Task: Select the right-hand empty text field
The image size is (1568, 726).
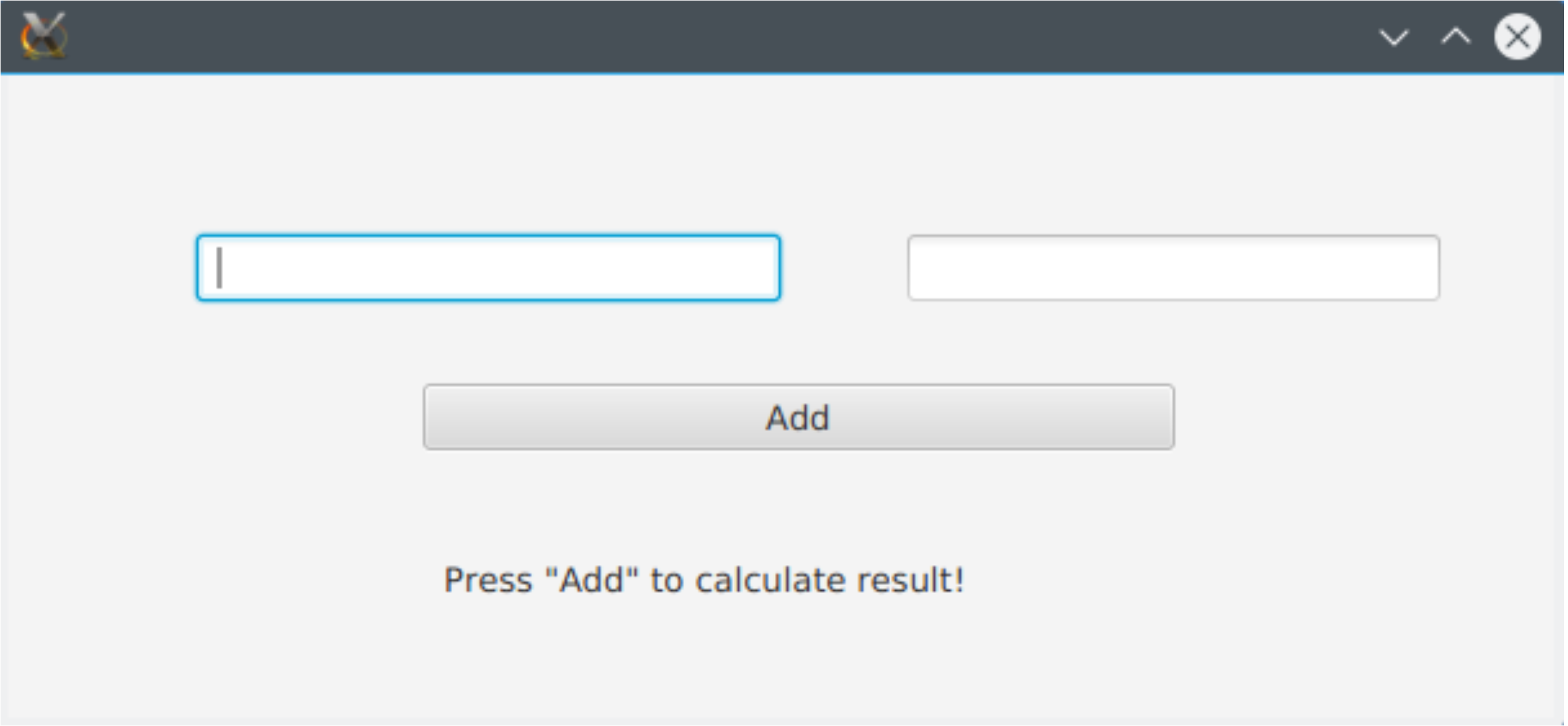Action: coord(1173,268)
